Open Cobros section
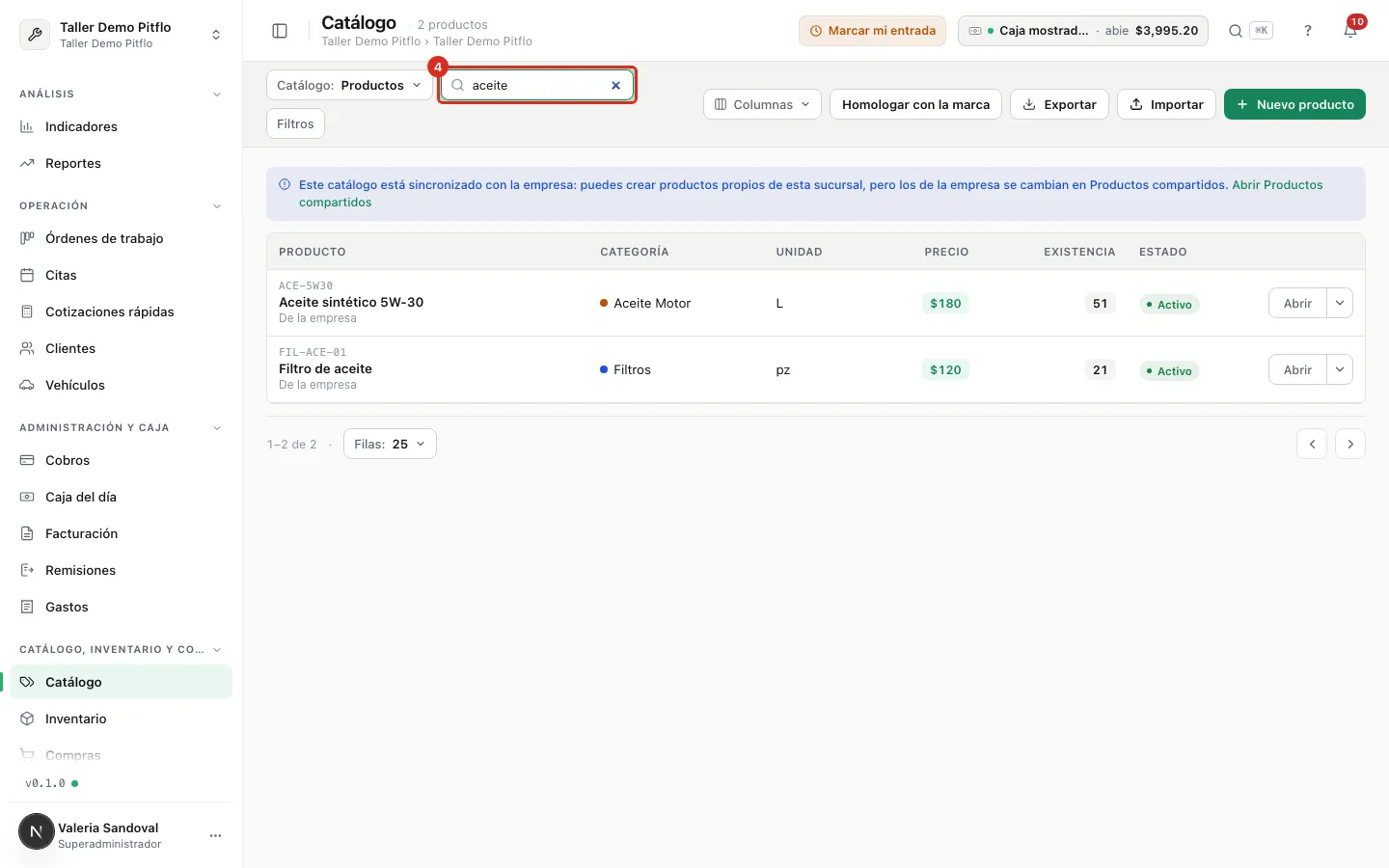The width and height of the screenshot is (1389, 868). click(121, 460)
